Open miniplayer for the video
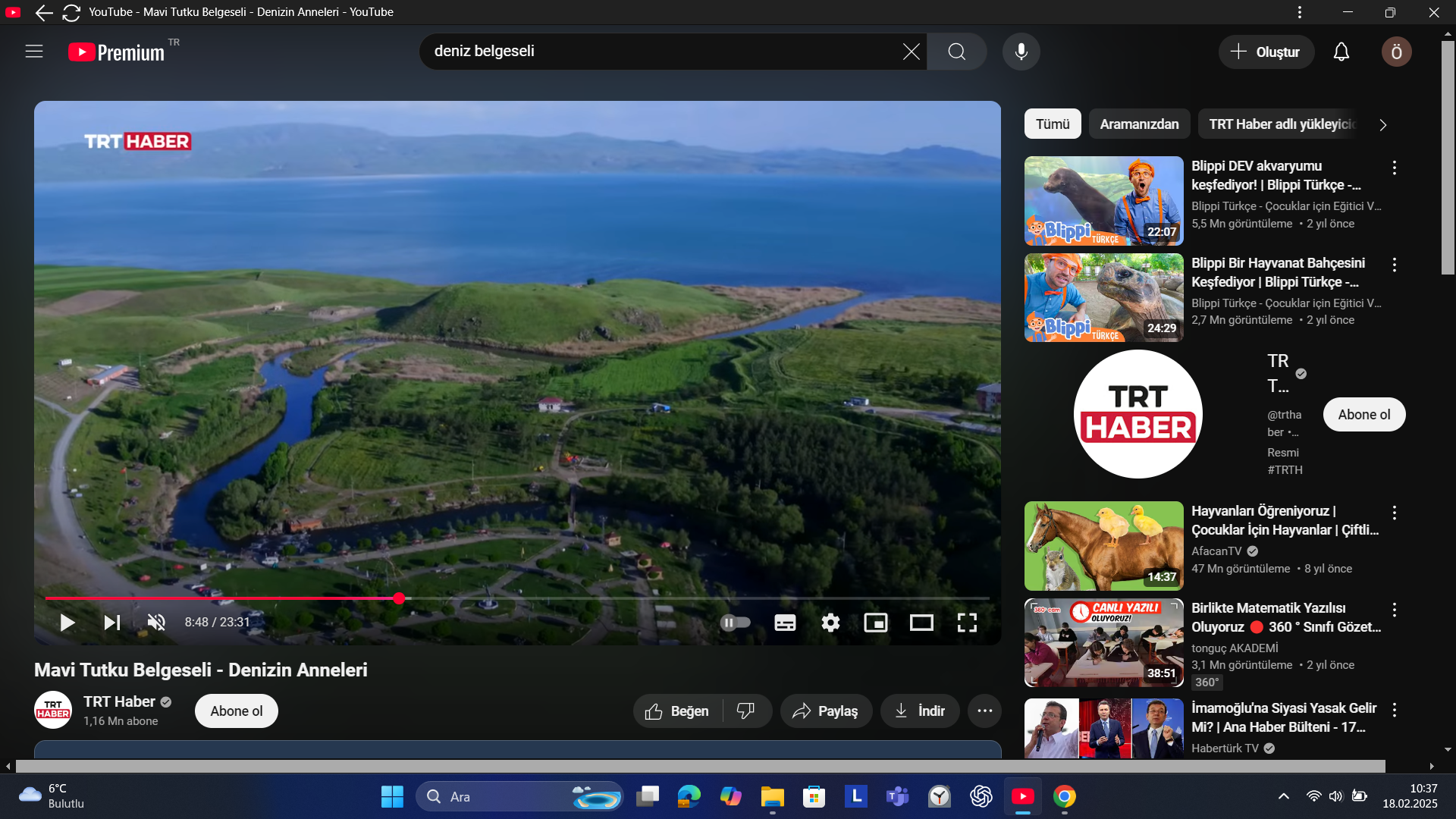The image size is (1456, 819). pos(876,623)
